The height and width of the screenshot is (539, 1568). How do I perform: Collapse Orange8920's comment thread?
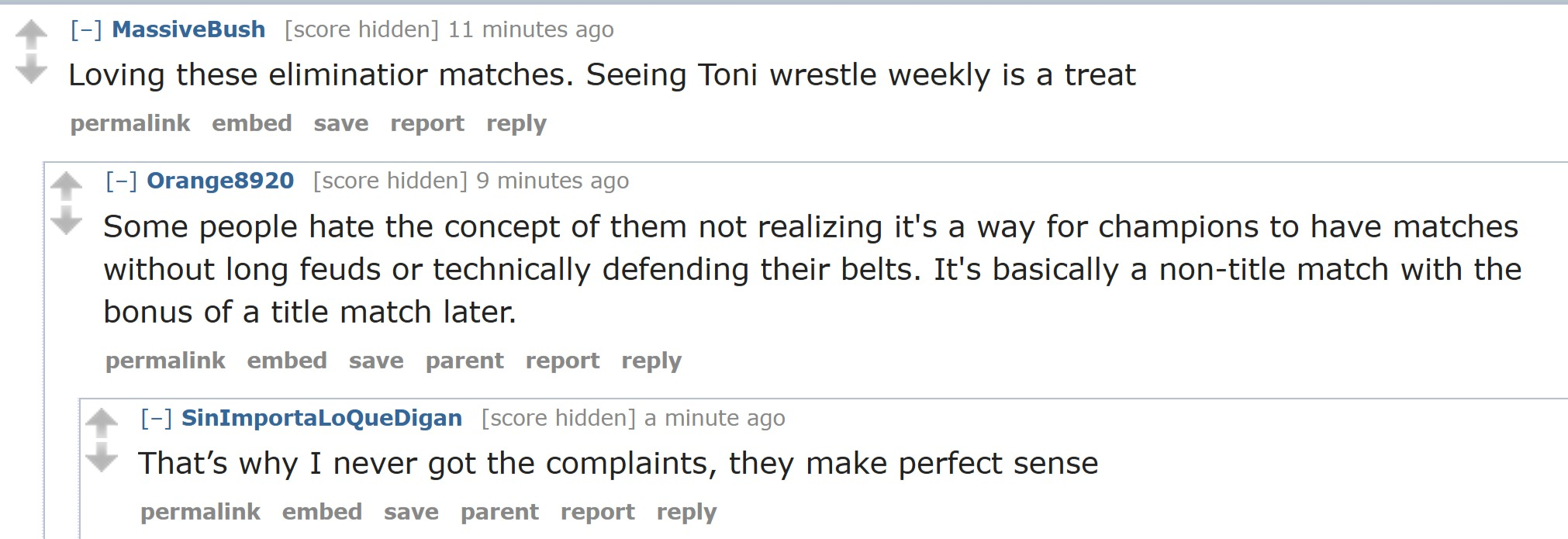pyautogui.click(x=121, y=181)
